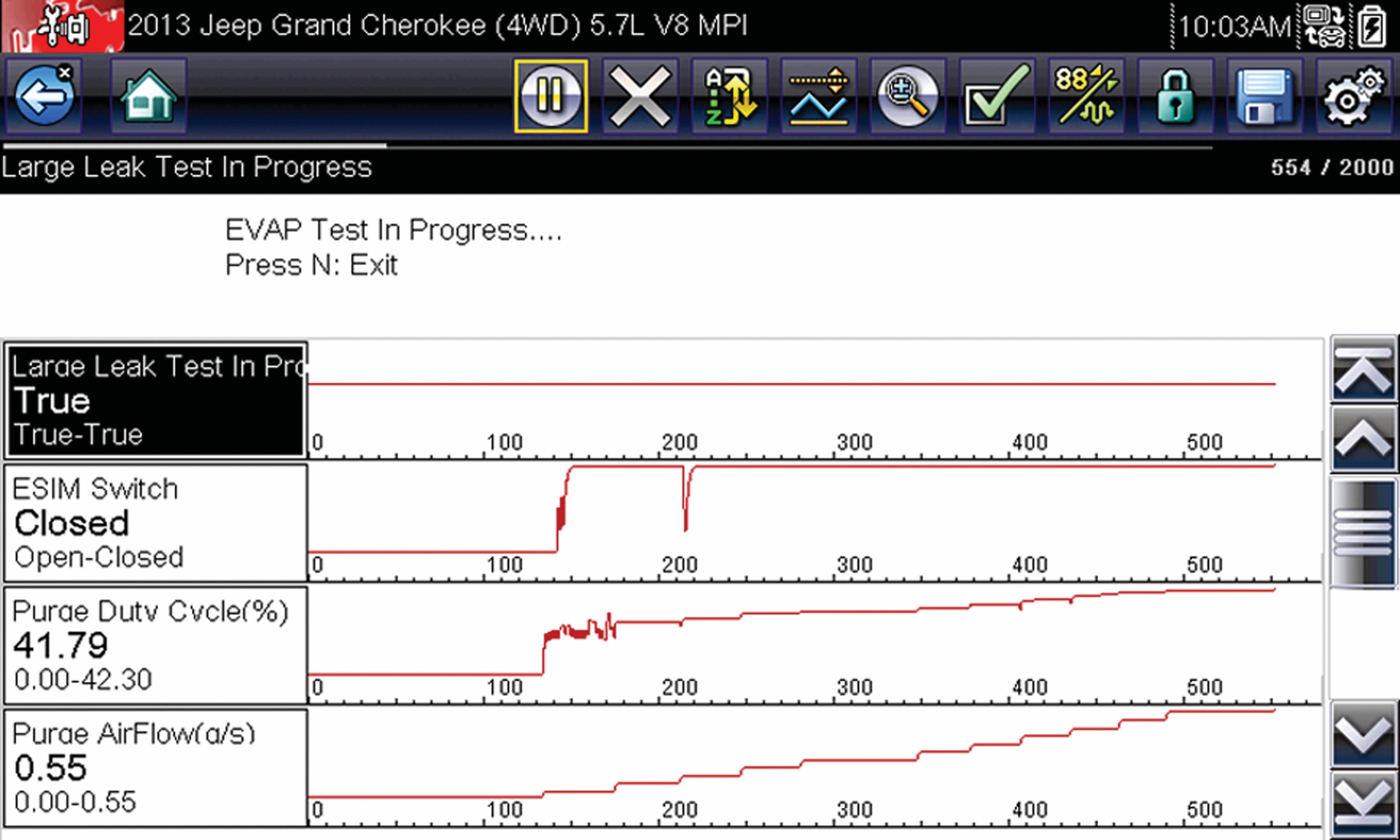Viewport: 1400px width, 840px height.
Task: Click the X clear data icon
Action: (x=640, y=96)
